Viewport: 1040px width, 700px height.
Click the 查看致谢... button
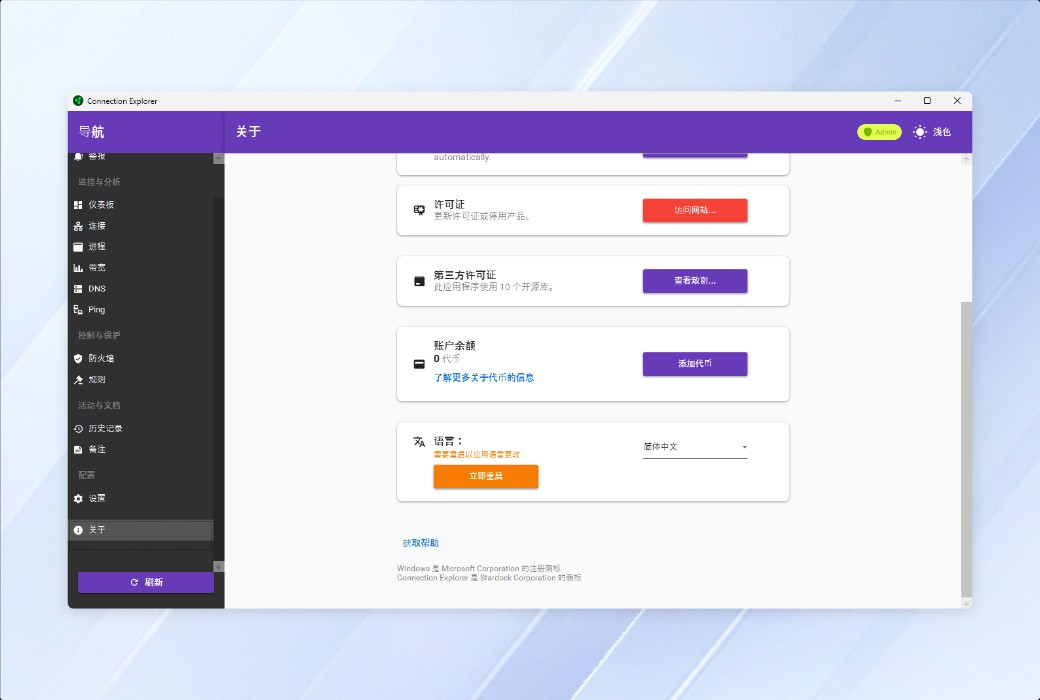[695, 281]
